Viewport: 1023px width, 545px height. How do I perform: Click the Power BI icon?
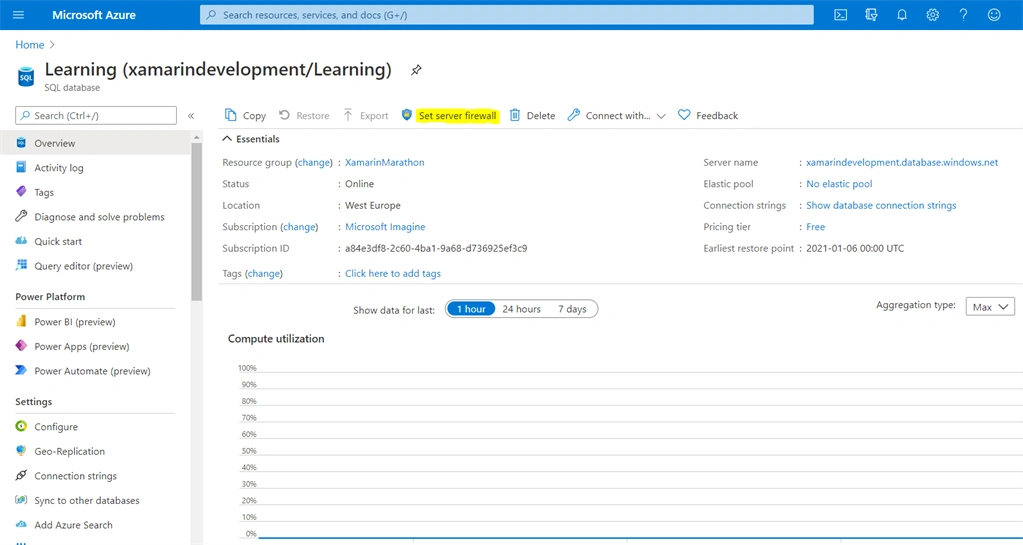pos(21,321)
